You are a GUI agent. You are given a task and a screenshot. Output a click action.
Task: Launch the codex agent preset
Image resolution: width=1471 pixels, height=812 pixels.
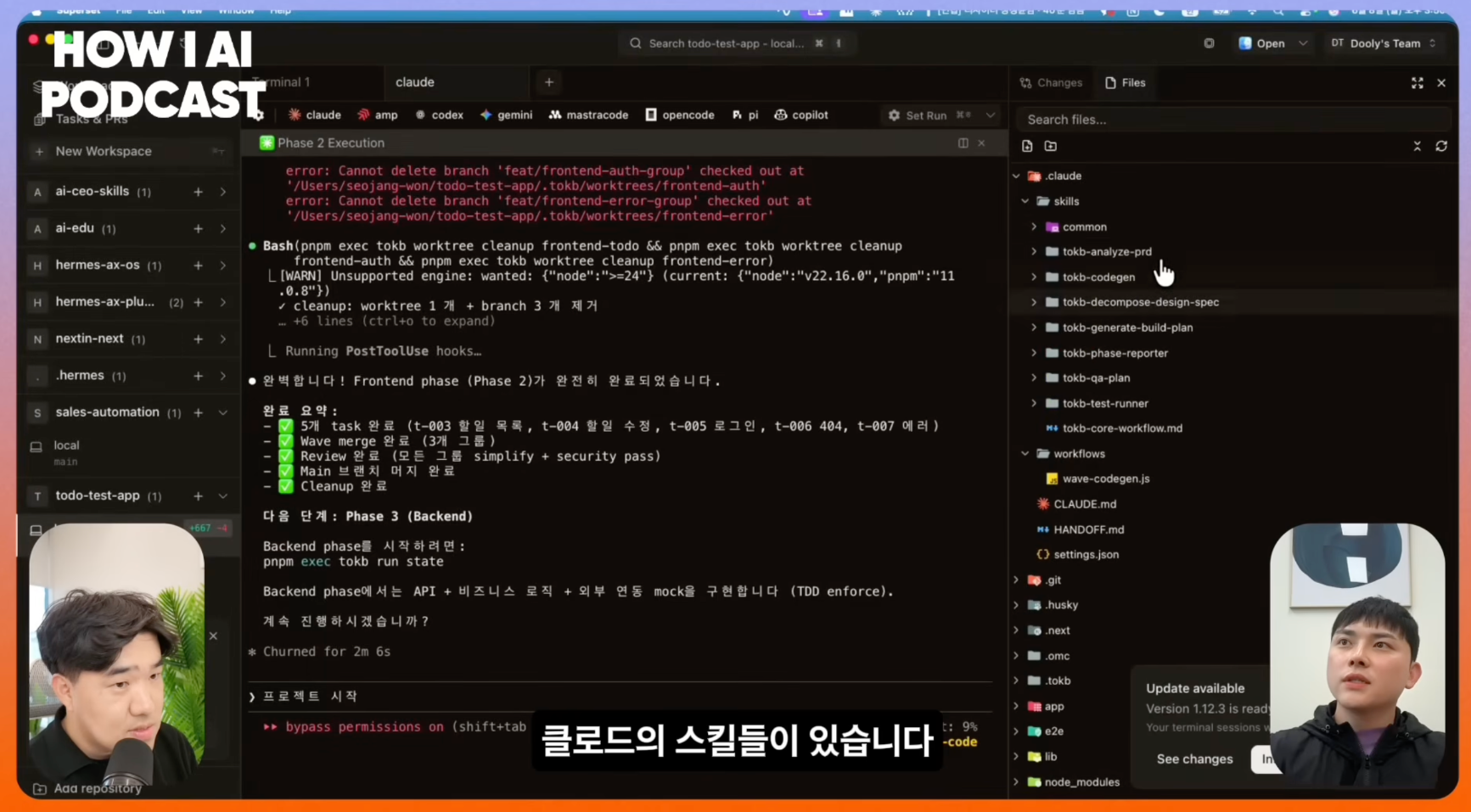point(439,115)
